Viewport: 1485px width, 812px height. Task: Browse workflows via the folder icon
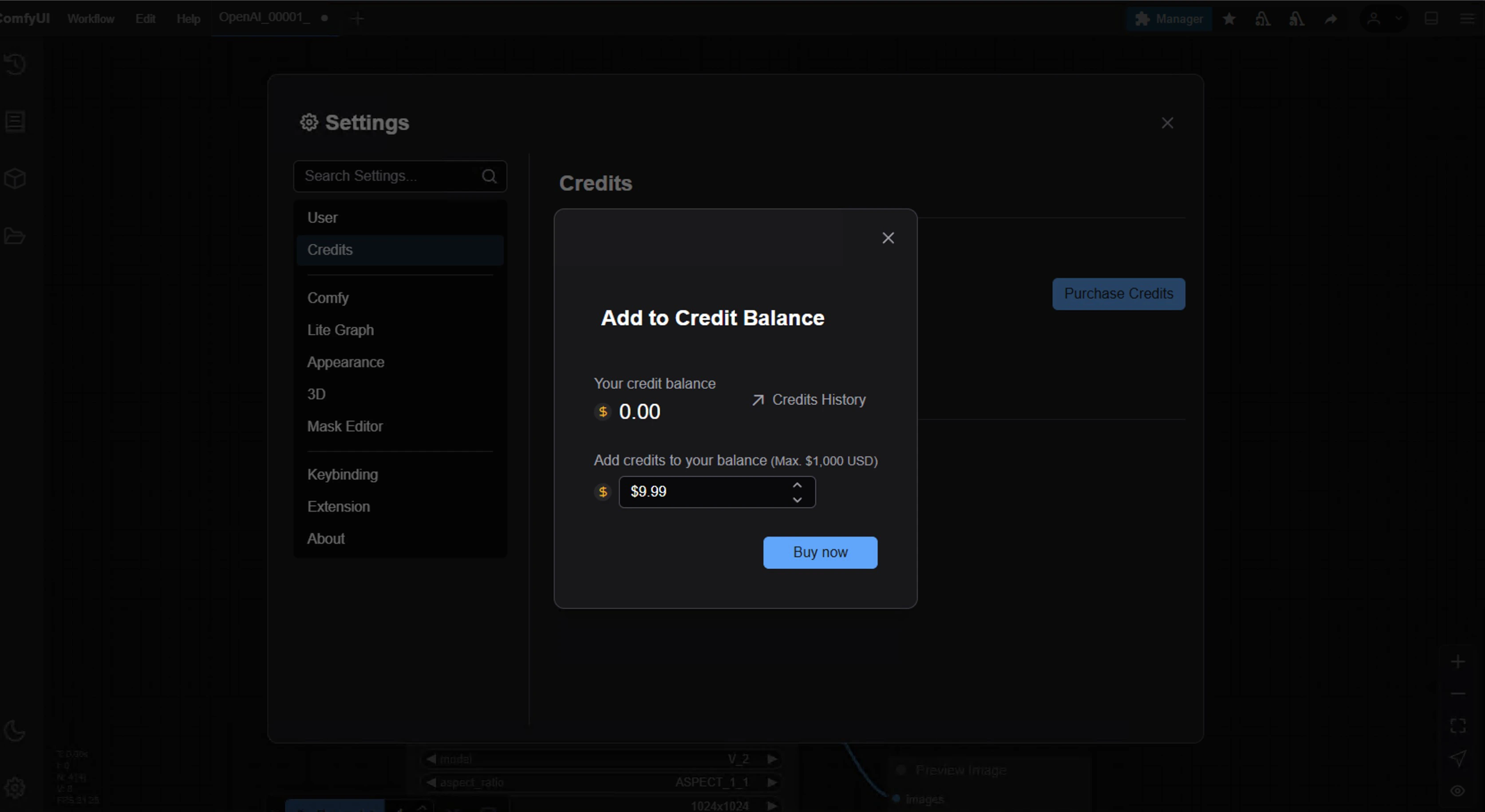pos(14,236)
